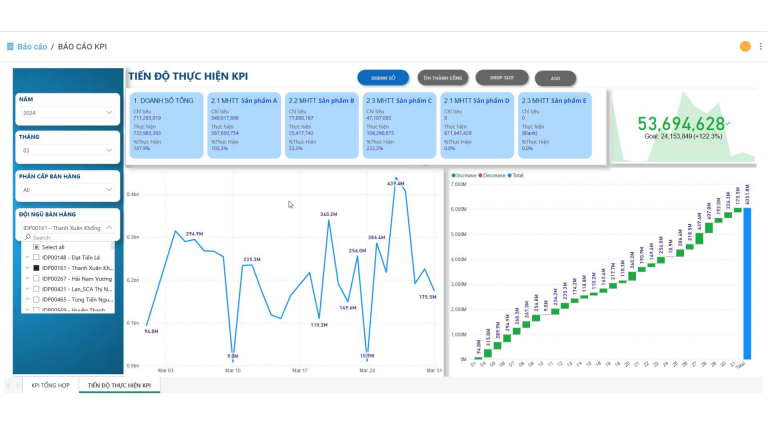This screenshot has height=432, width=768.
Task: Select the TIẾN ĐỘ THỰC HIỆN KPI tab
Action: point(118,385)
